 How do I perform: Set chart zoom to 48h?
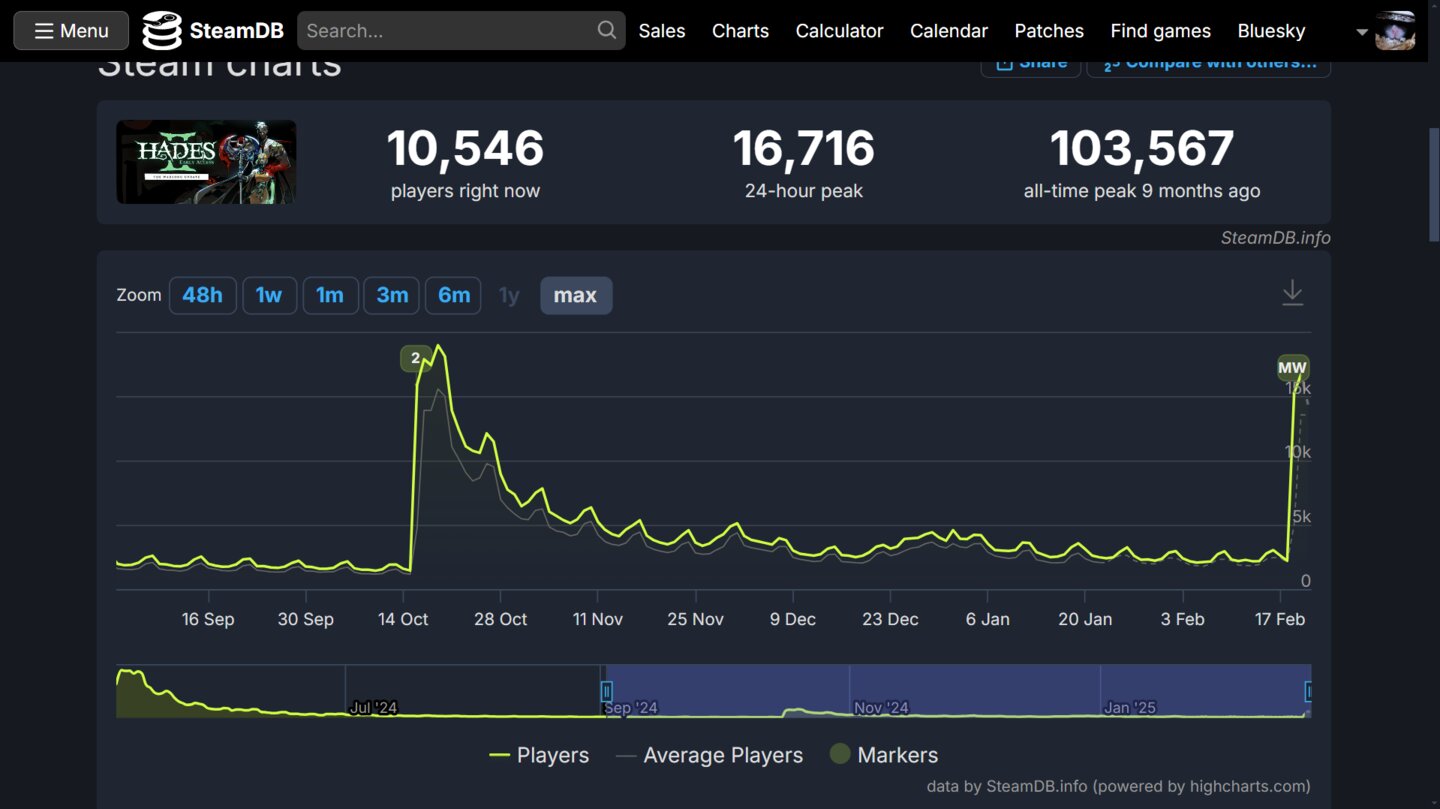tap(202, 295)
